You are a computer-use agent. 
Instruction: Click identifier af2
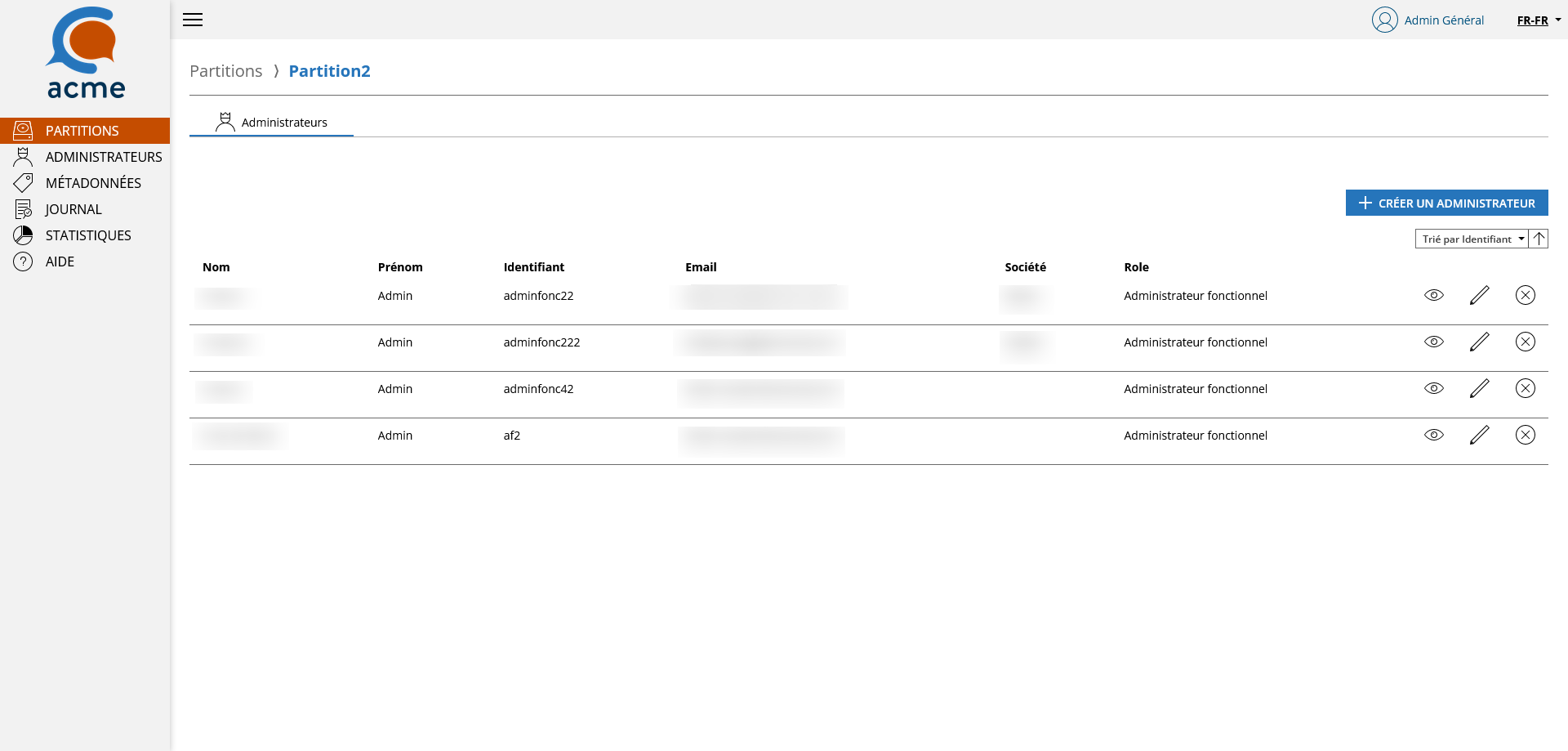512,436
